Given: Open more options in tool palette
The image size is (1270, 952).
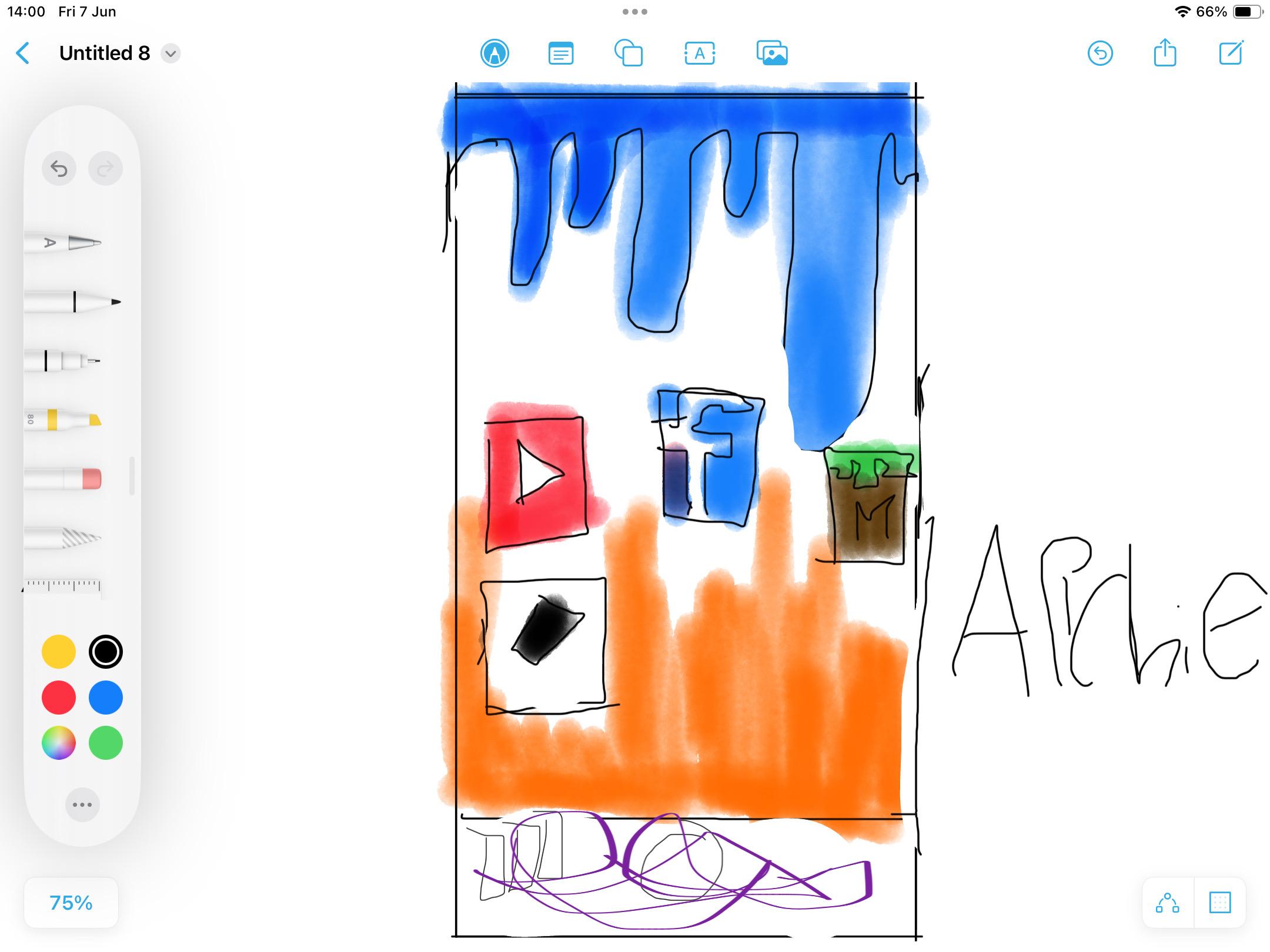Looking at the screenshot, I should pos(82,804).
